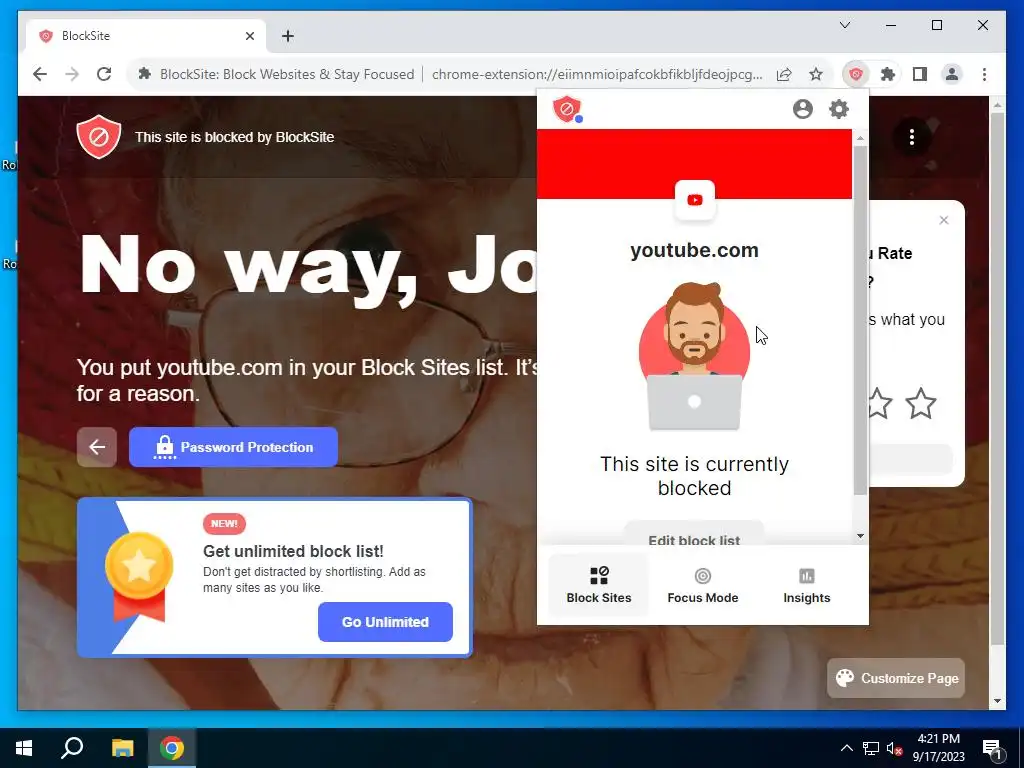
Task: Open File Explorer from taskbar
Action: [122, 748]
